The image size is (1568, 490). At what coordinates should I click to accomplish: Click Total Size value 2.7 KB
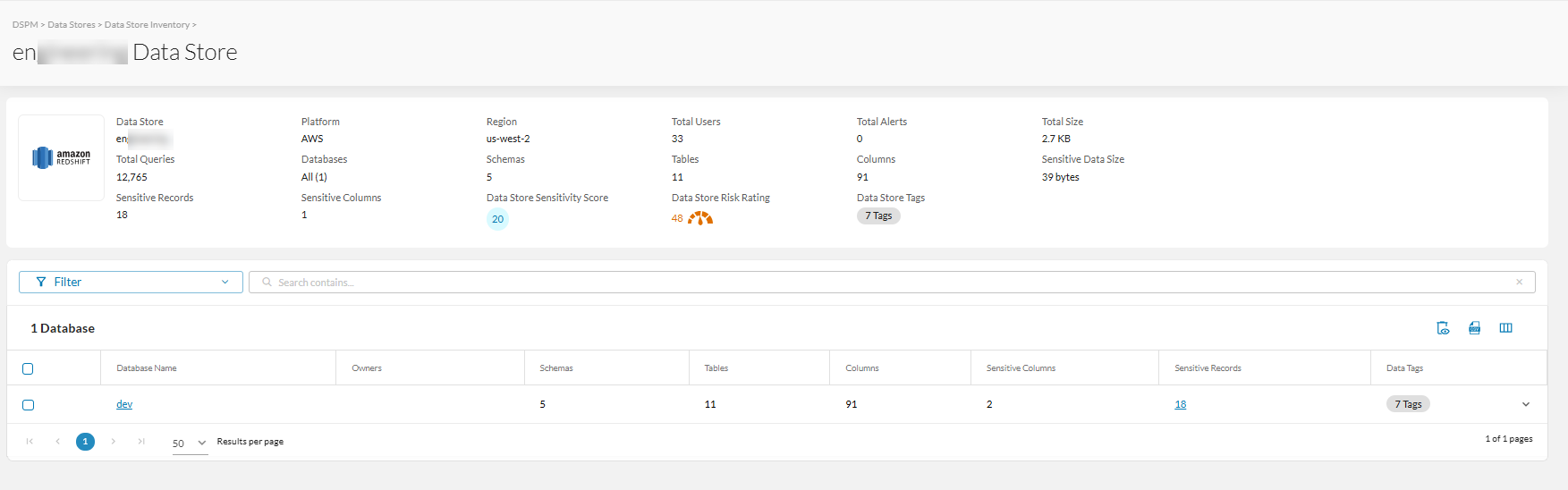coord(1055,139)
